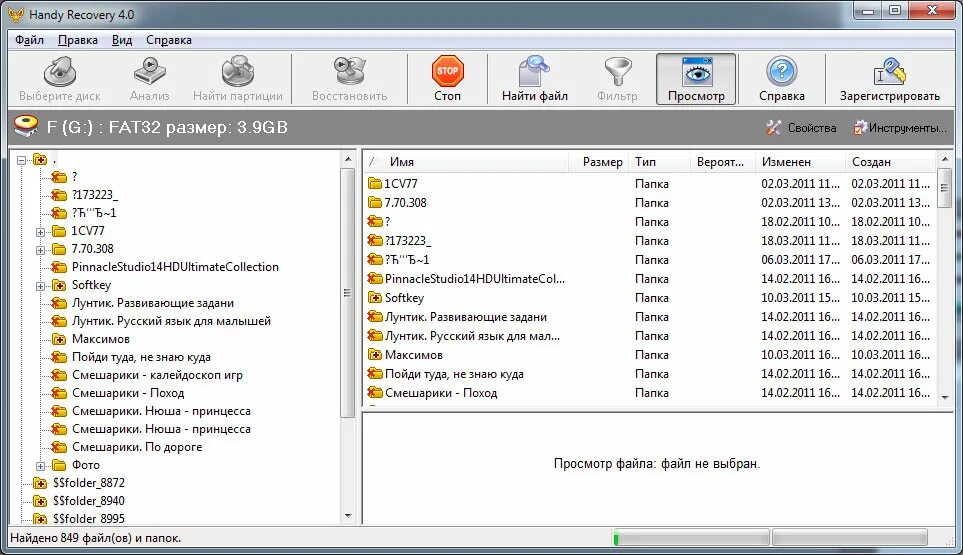This screenshot has width=963, height=555.
Task: Click the Максимов folder icon in file list
Action: point(375,355)
